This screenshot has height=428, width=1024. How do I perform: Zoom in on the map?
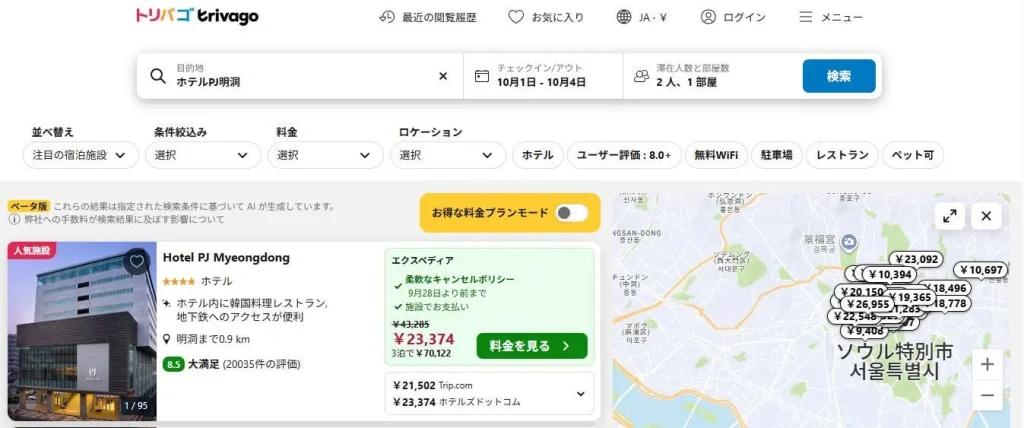point(987,365)
